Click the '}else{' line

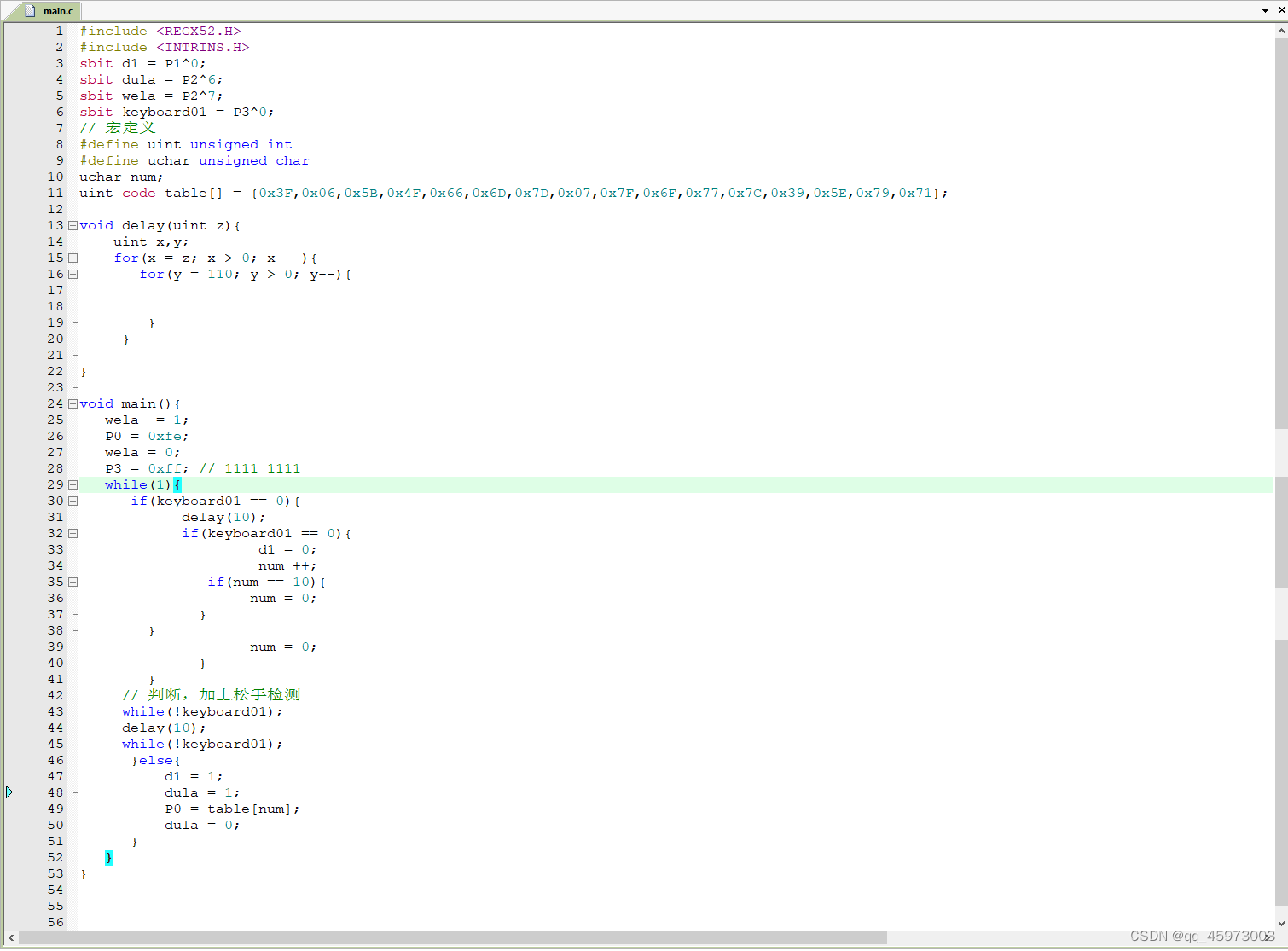tap(155, 761)
